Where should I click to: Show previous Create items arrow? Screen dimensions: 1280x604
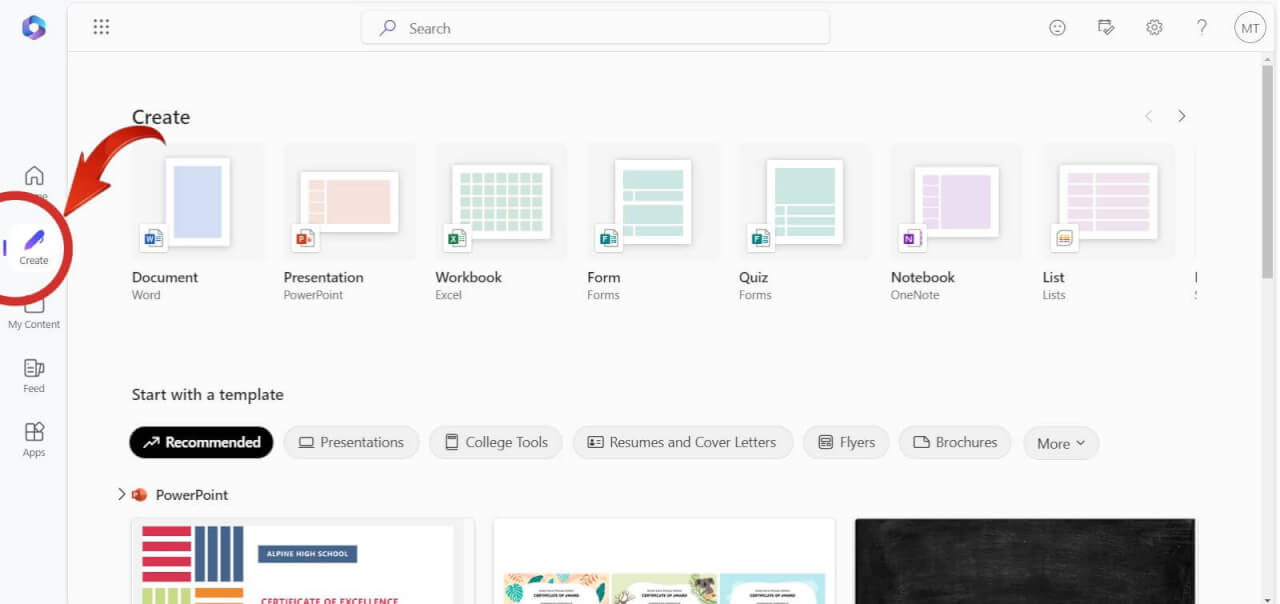coord(1148,116)
